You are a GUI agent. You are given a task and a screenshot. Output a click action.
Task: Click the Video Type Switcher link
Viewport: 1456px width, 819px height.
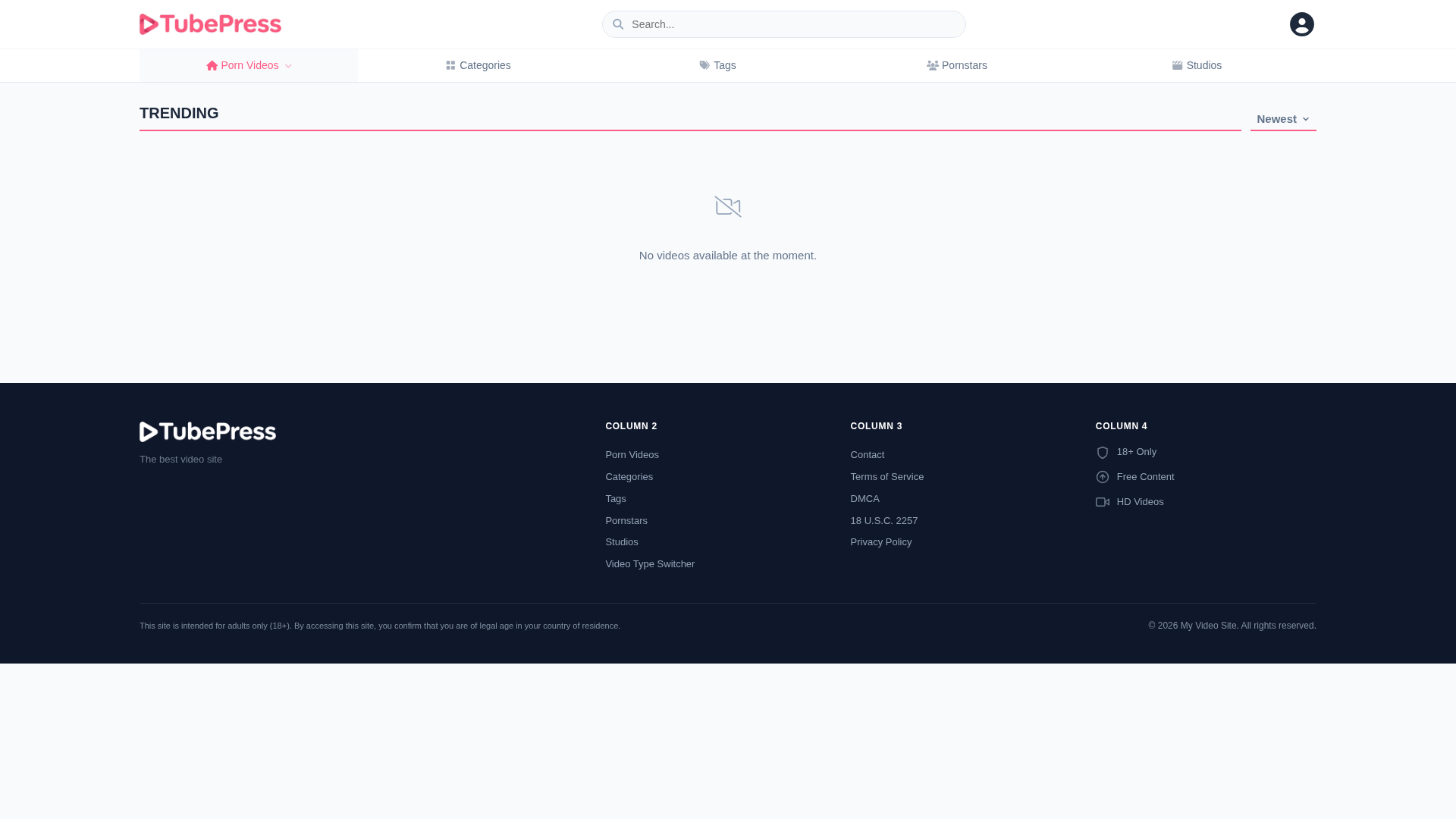[x=650, y=563]
